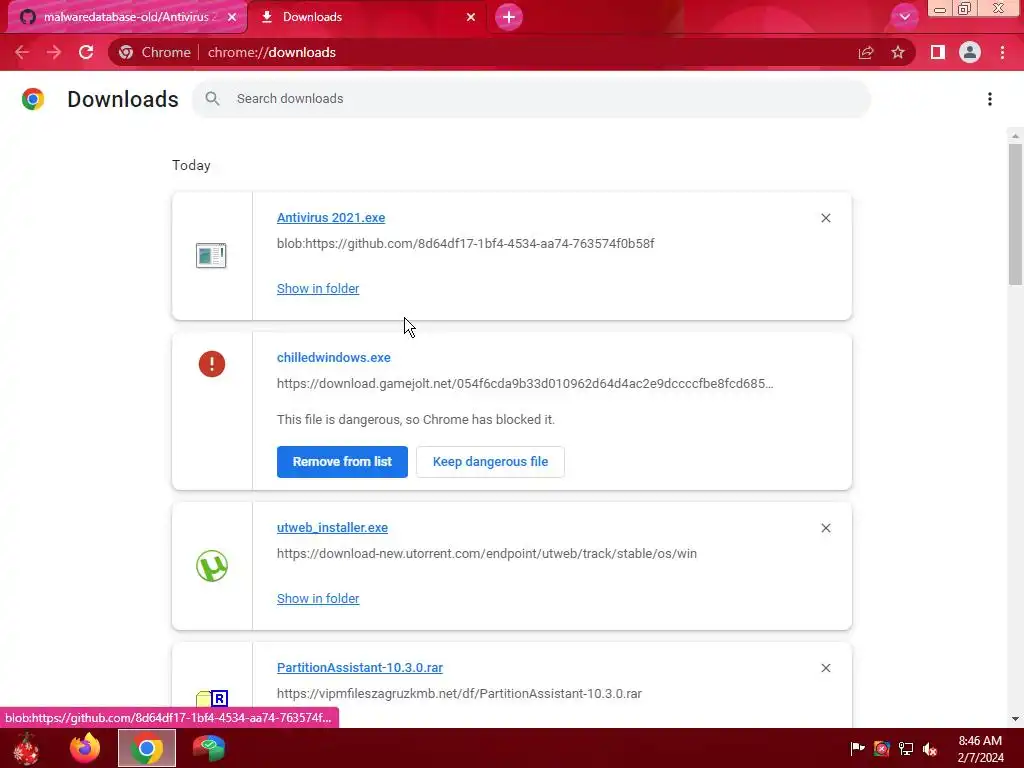1024x768 pixels.
Task: Reload the downloads page
Action: 86,52
